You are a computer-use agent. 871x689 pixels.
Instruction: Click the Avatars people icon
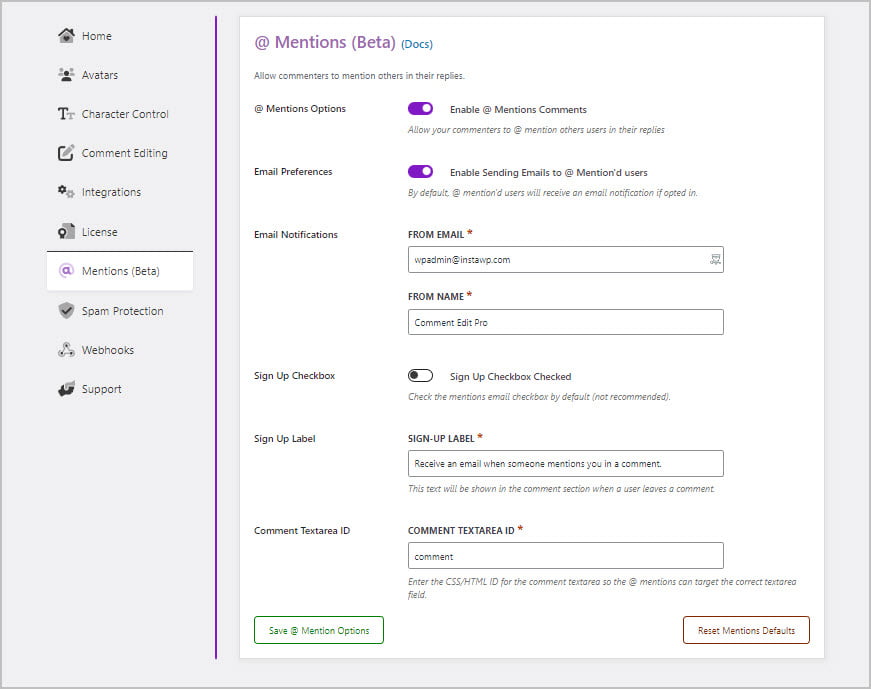(66, 75)
